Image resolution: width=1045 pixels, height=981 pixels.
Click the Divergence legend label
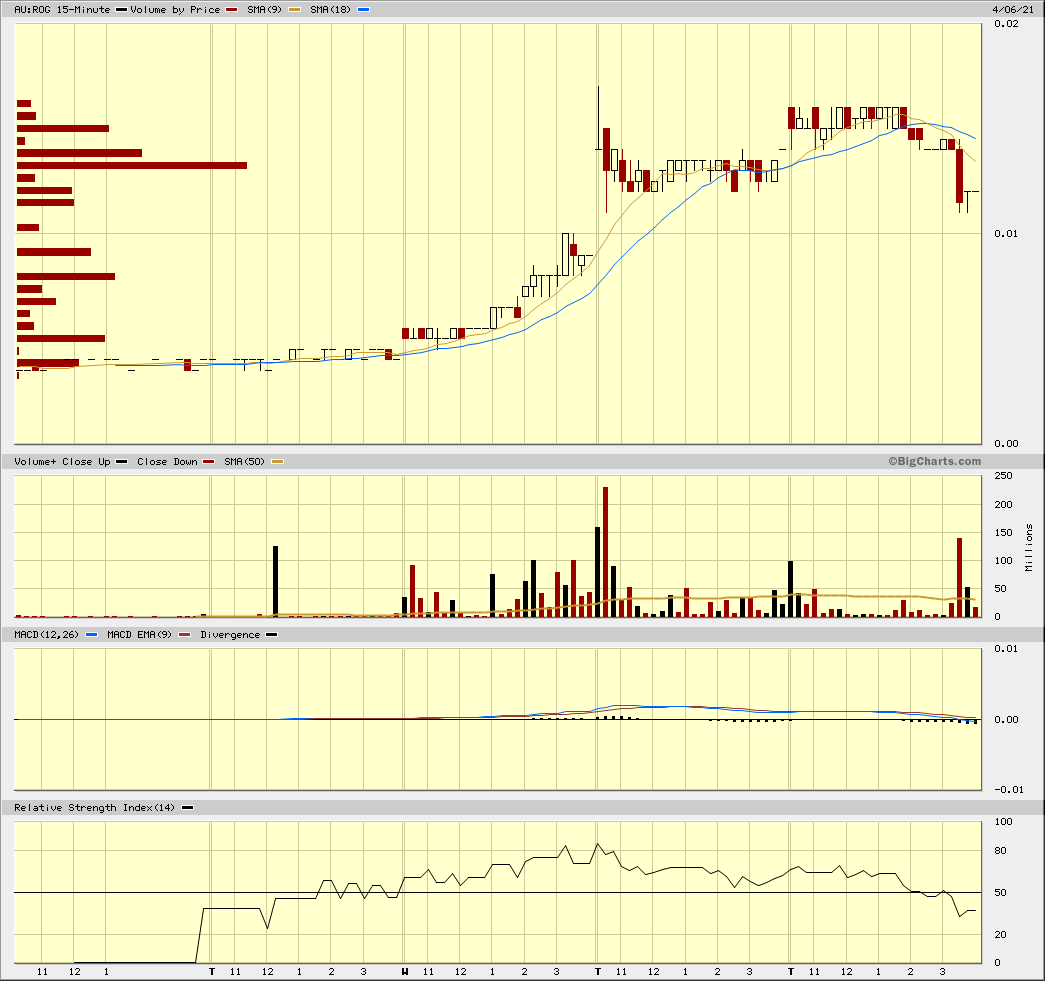(230, 634)
